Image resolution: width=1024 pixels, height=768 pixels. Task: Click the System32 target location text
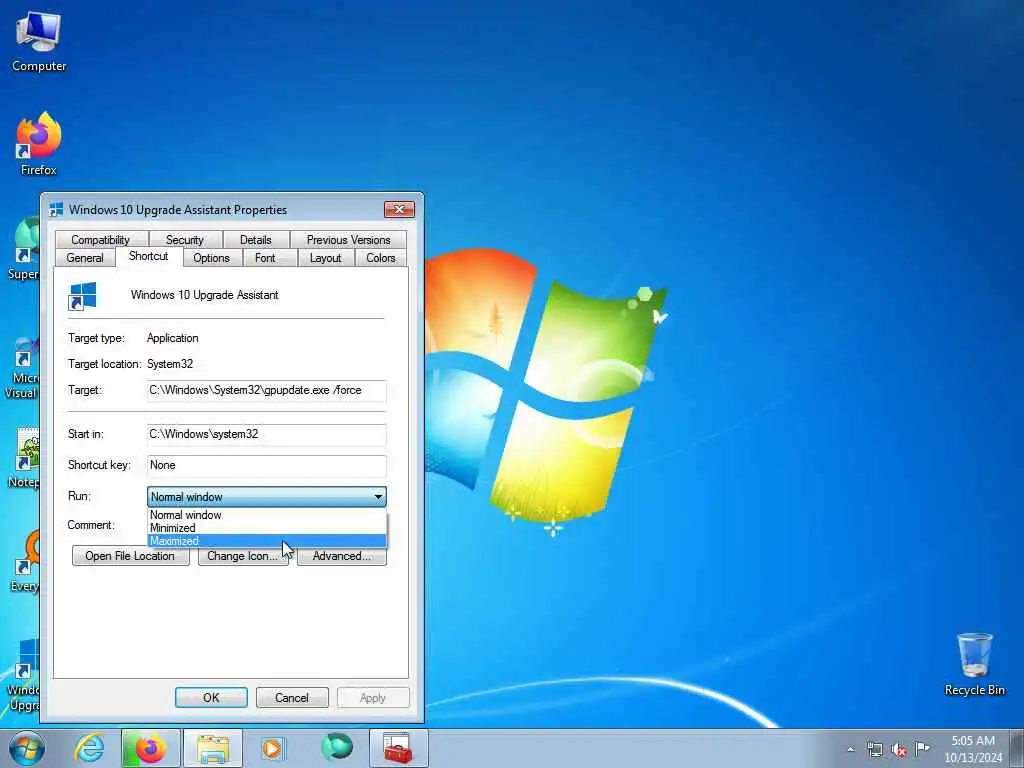click(x=170, y=364)
